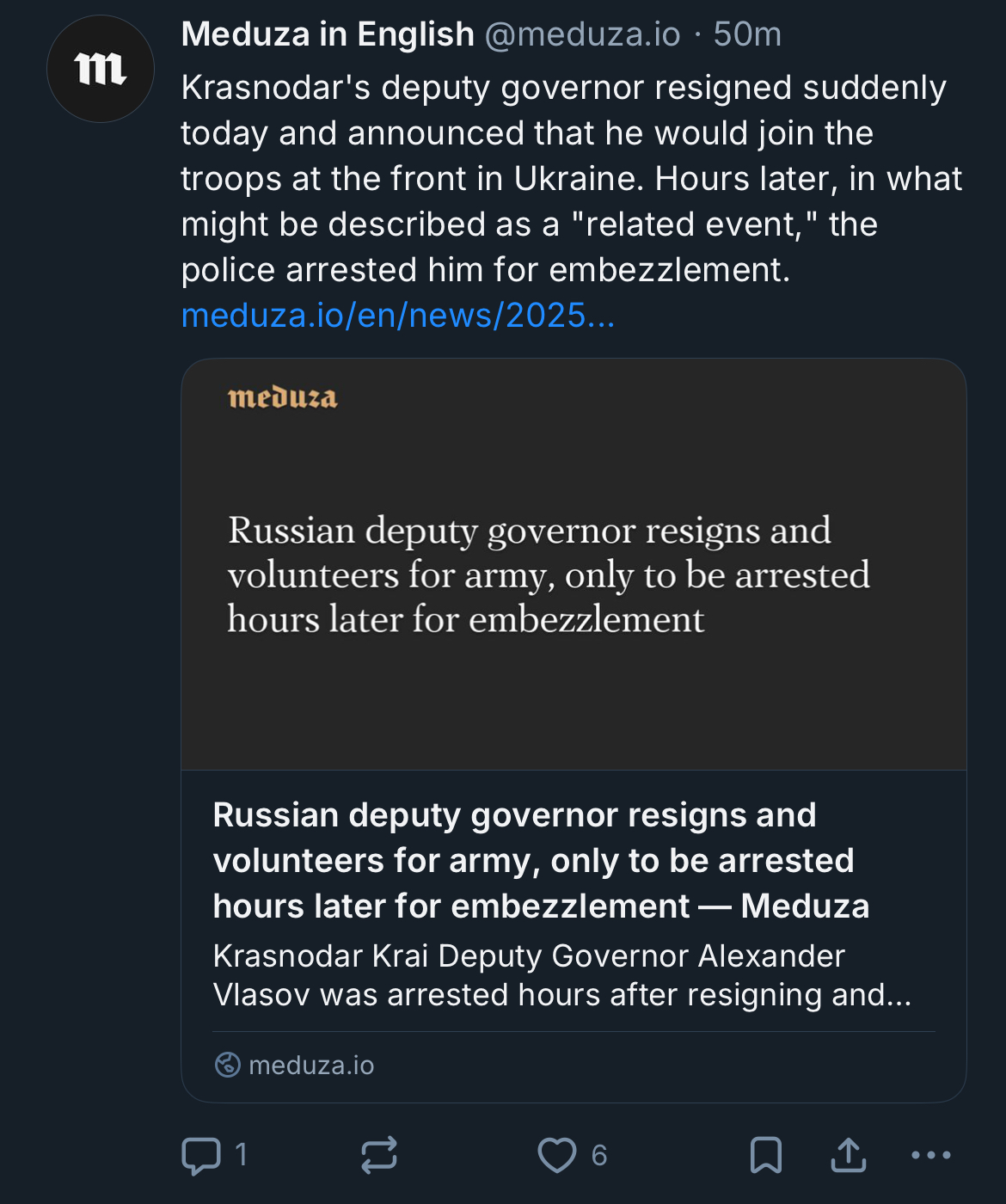Screen dimensions: 1006x1204
Task: Reply to the post with the speech bubble icon
Action: (201, 1155)
